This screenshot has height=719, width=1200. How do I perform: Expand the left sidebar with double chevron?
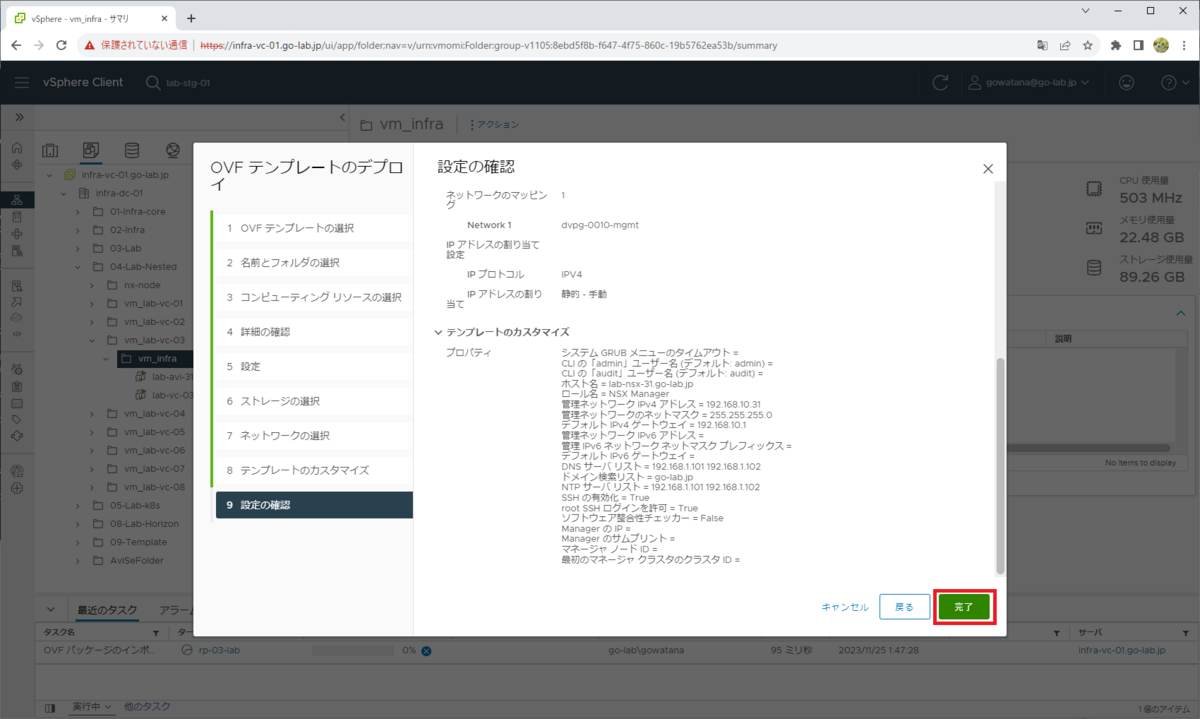click(x=18, y=117)
